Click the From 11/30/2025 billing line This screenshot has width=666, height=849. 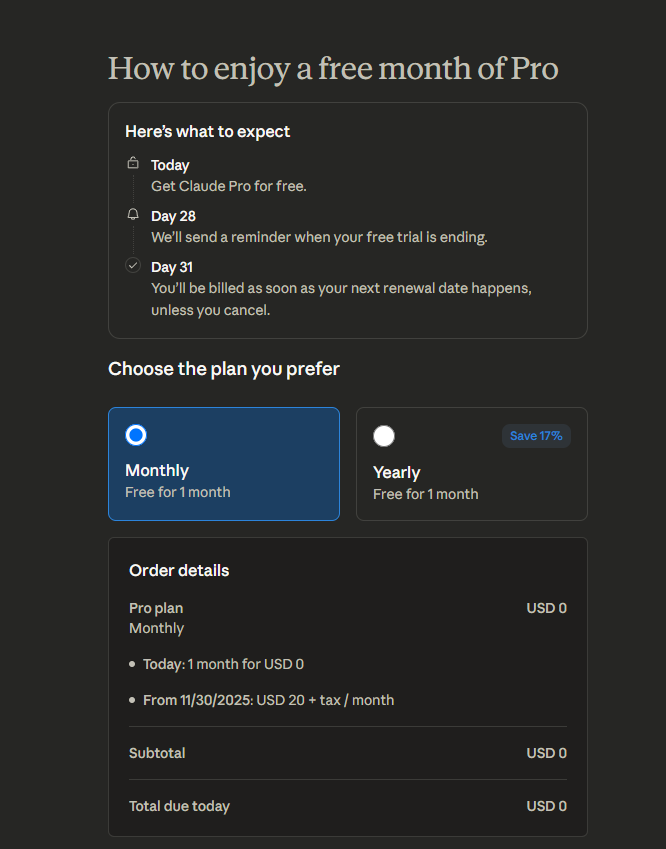tap(268, 700)
